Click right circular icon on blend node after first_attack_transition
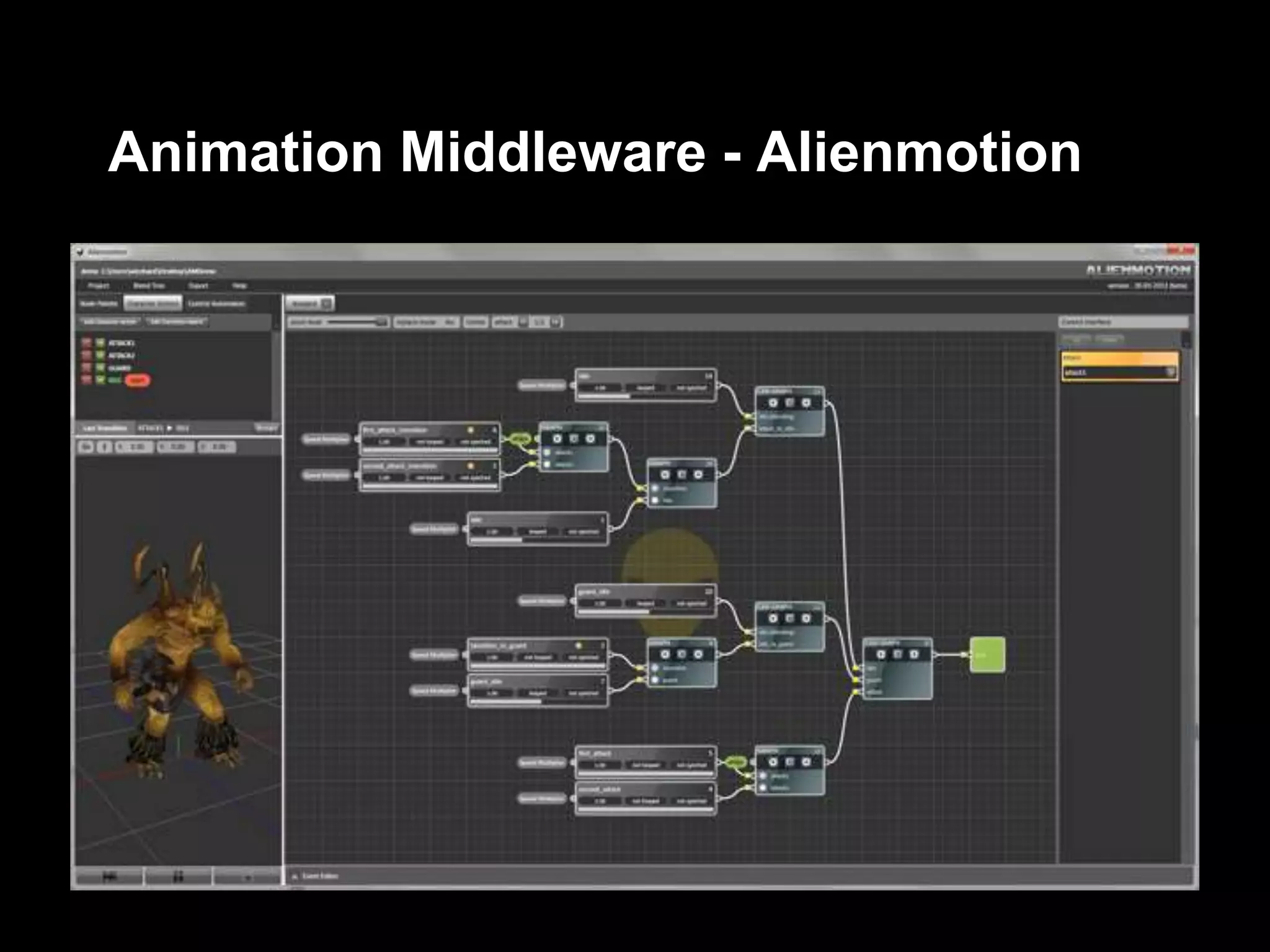Screen dimensions: 1270x952 pos(590,439)
